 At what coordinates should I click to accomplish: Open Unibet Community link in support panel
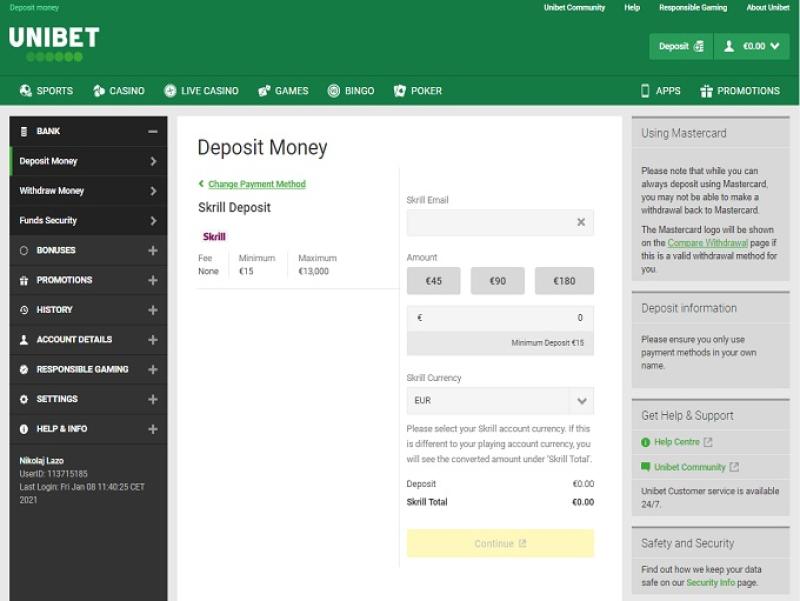[689, 467]
